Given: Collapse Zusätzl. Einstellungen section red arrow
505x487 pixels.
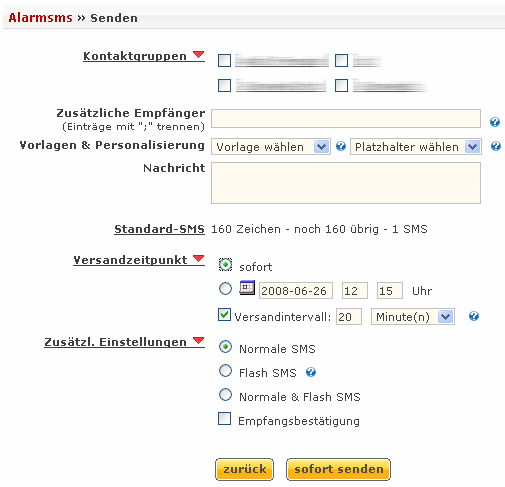Looking at the screenshot, I should (x=199, y=341).
